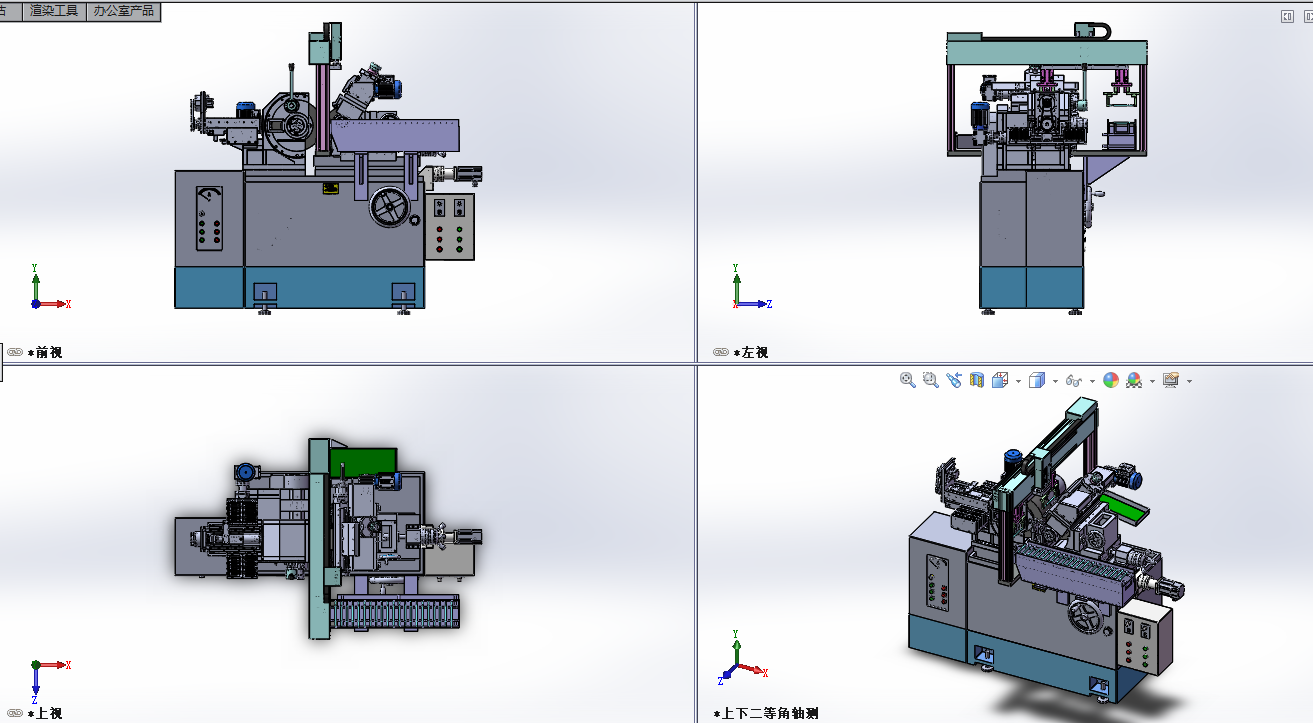Image resolution: width=1313 pixels, height=723 pixels.
Task: Click the collapse-left panel icon at top right
Action: point(1288,15)
